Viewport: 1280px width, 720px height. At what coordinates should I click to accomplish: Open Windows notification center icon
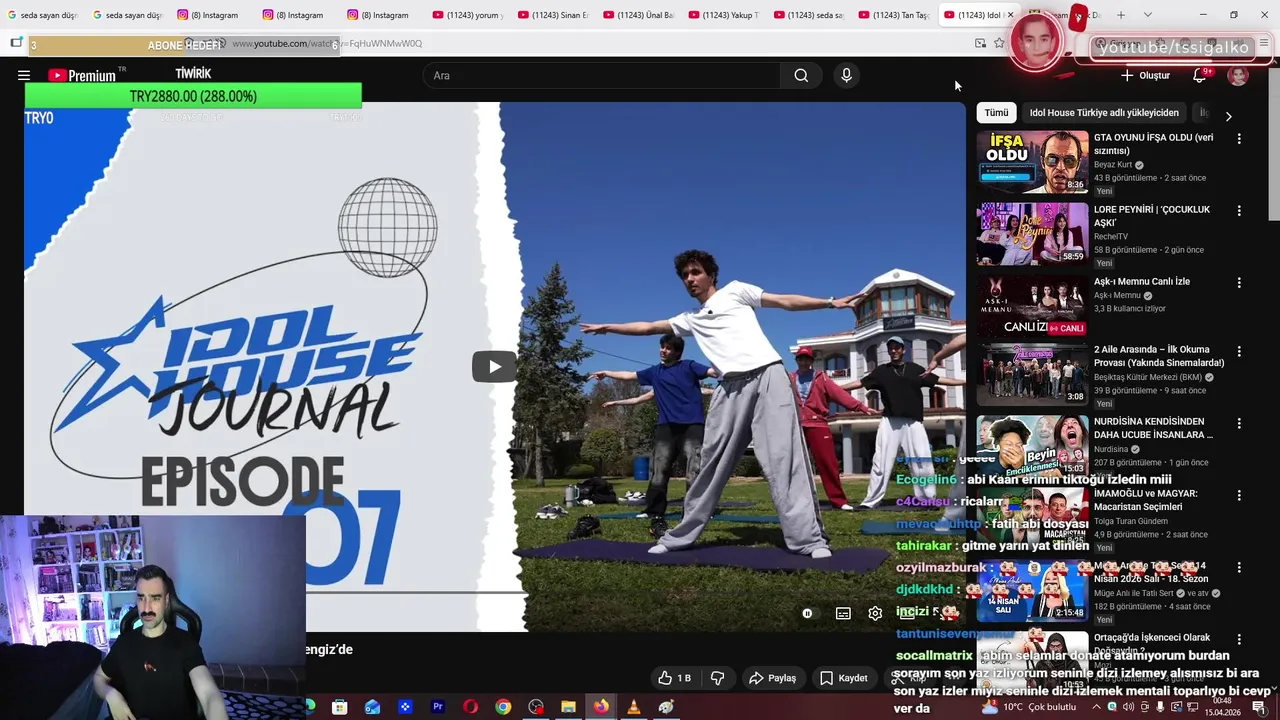point(1258,707)
